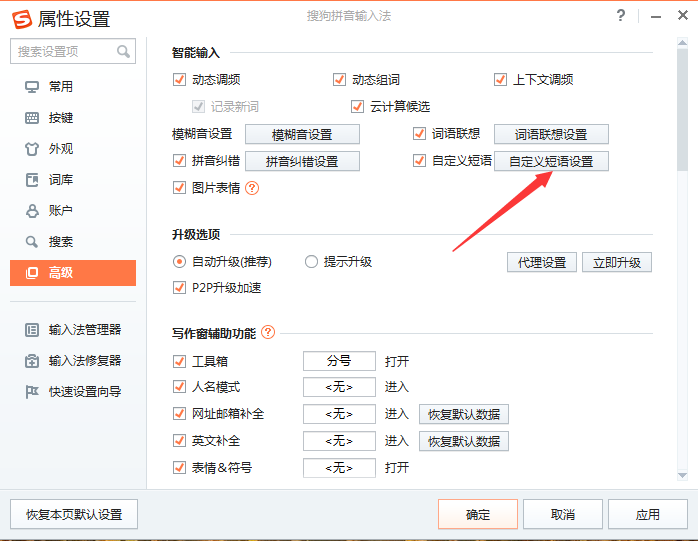Click the monitor icon for 常用

(32, 87)
